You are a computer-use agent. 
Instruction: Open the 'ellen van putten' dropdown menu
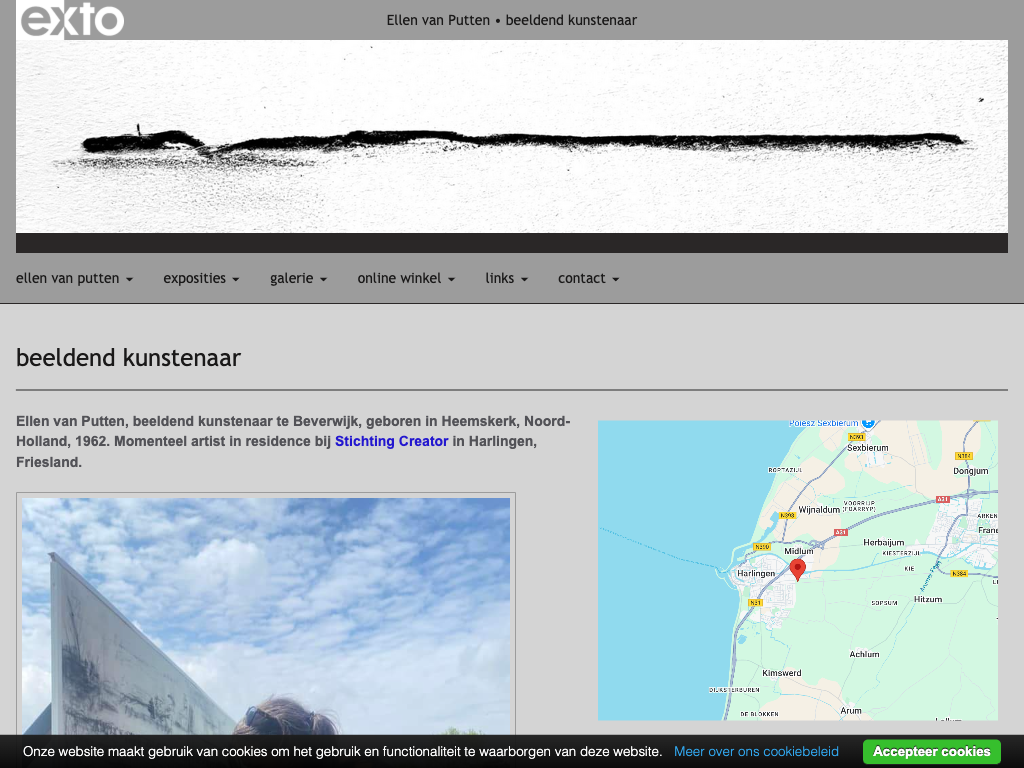(74, 279)
